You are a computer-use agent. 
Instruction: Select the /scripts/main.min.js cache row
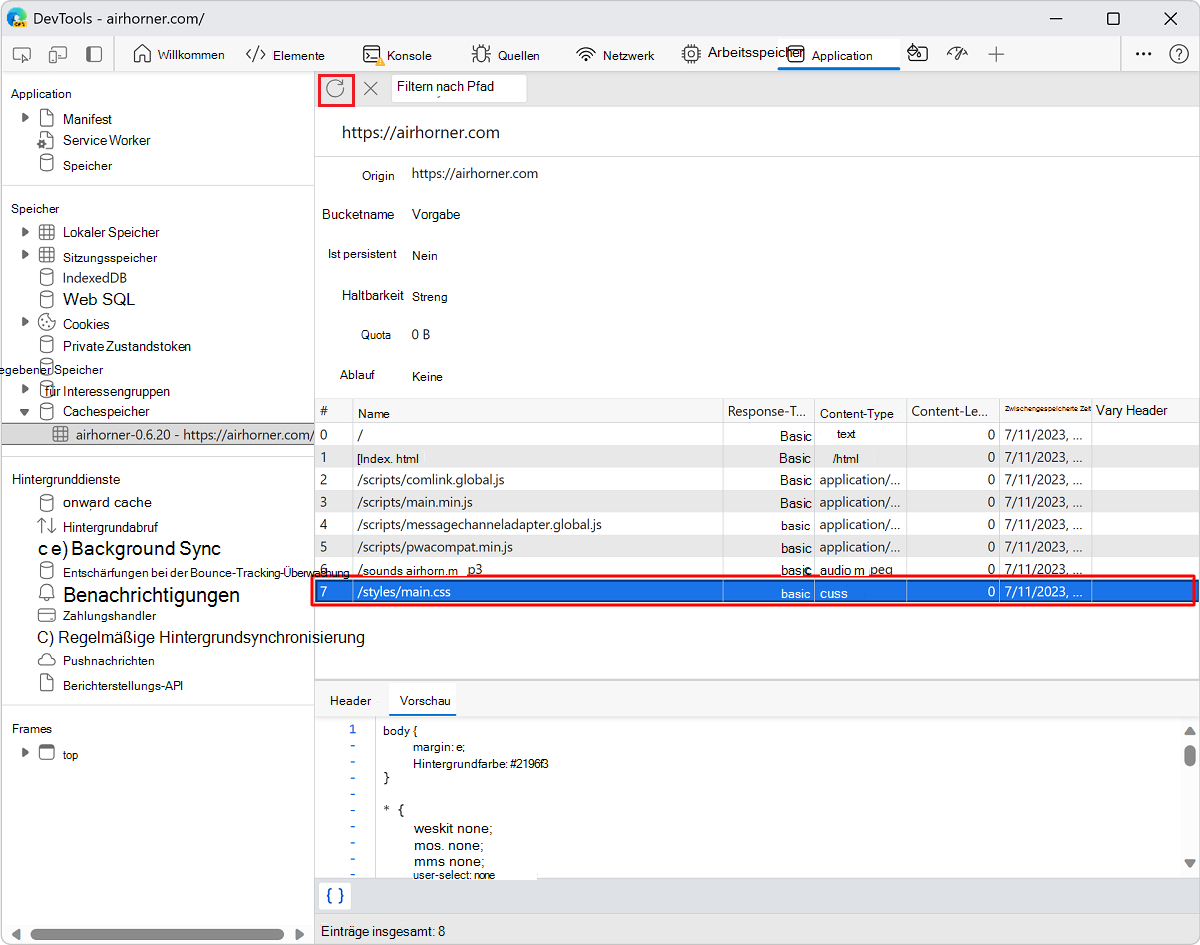[756, 502]
